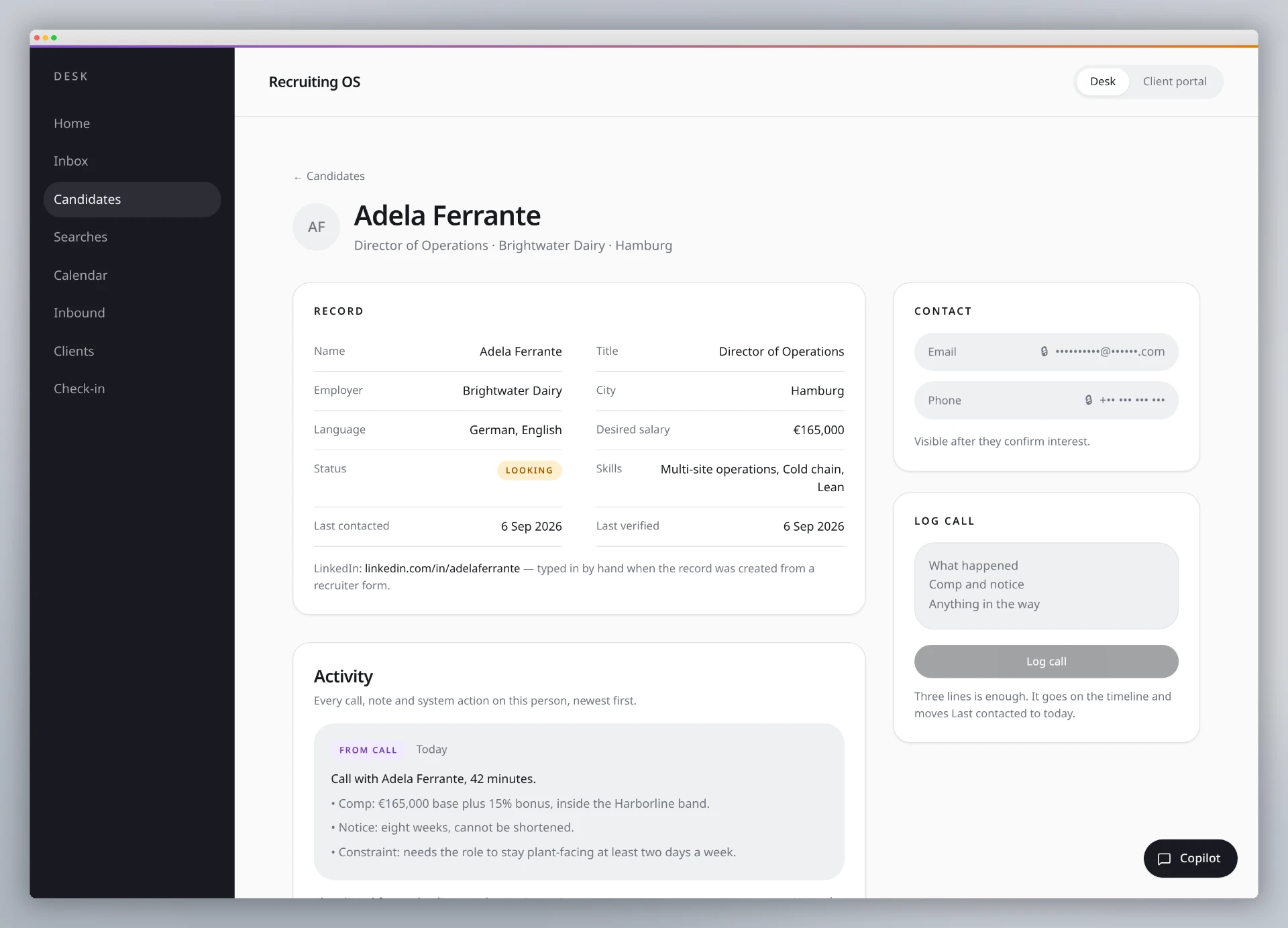Click the Name value Adela Ferrante
This screenshot has width=1288, height=928.
point(521,352)
